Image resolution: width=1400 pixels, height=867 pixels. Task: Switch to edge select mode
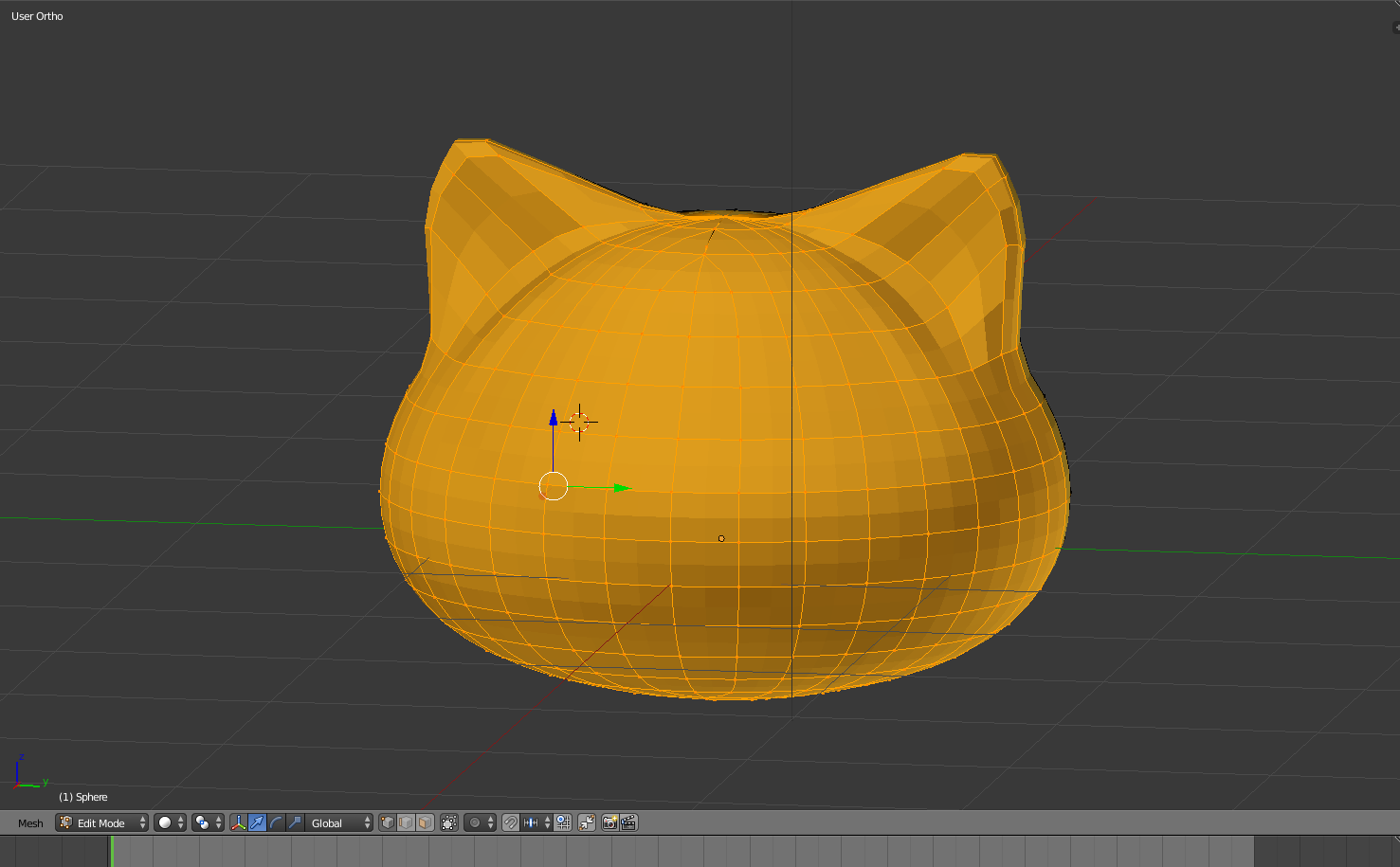406,823
